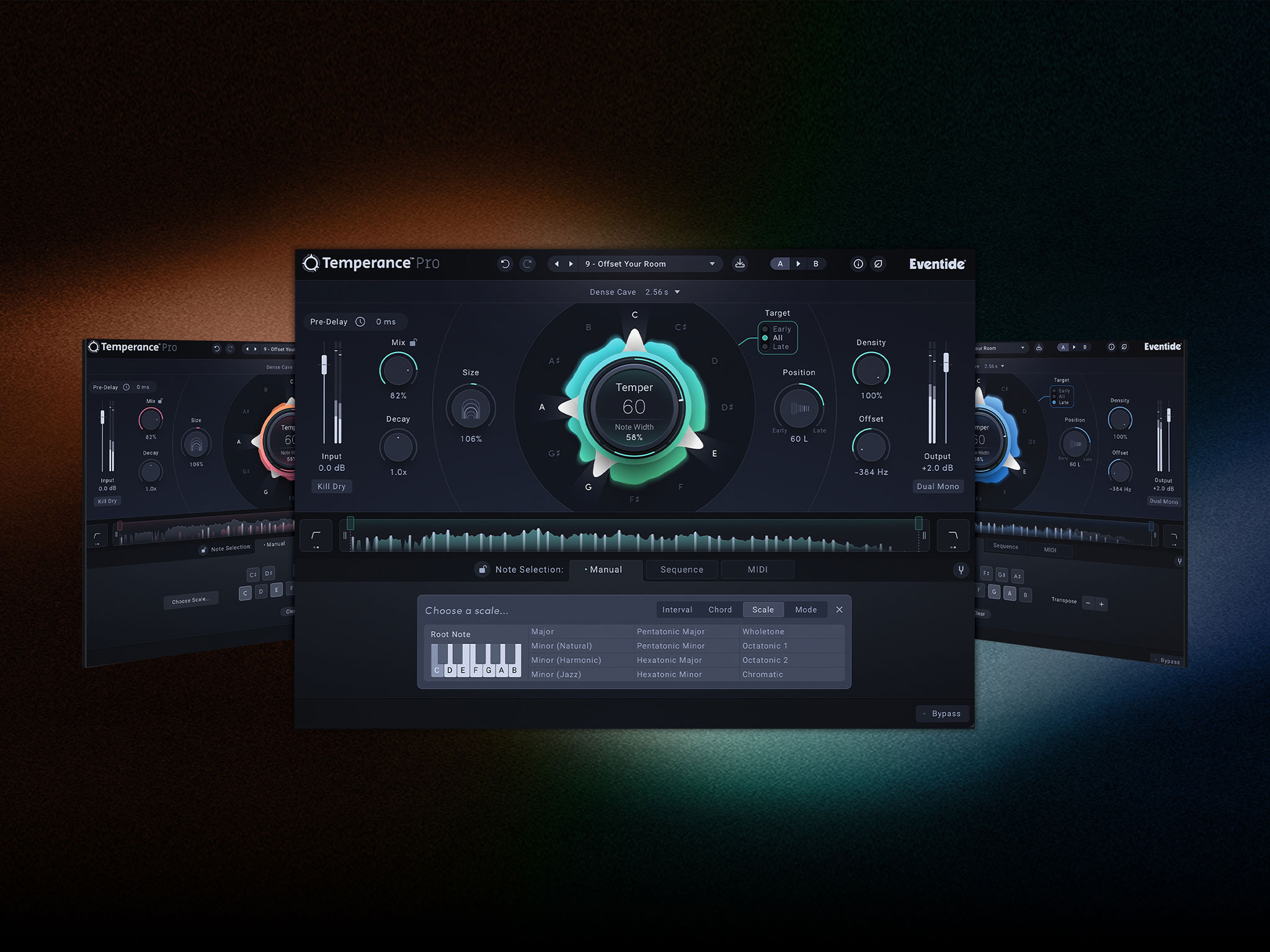
Task: Select the Manual tab in center window
Action: click(605, 570)
